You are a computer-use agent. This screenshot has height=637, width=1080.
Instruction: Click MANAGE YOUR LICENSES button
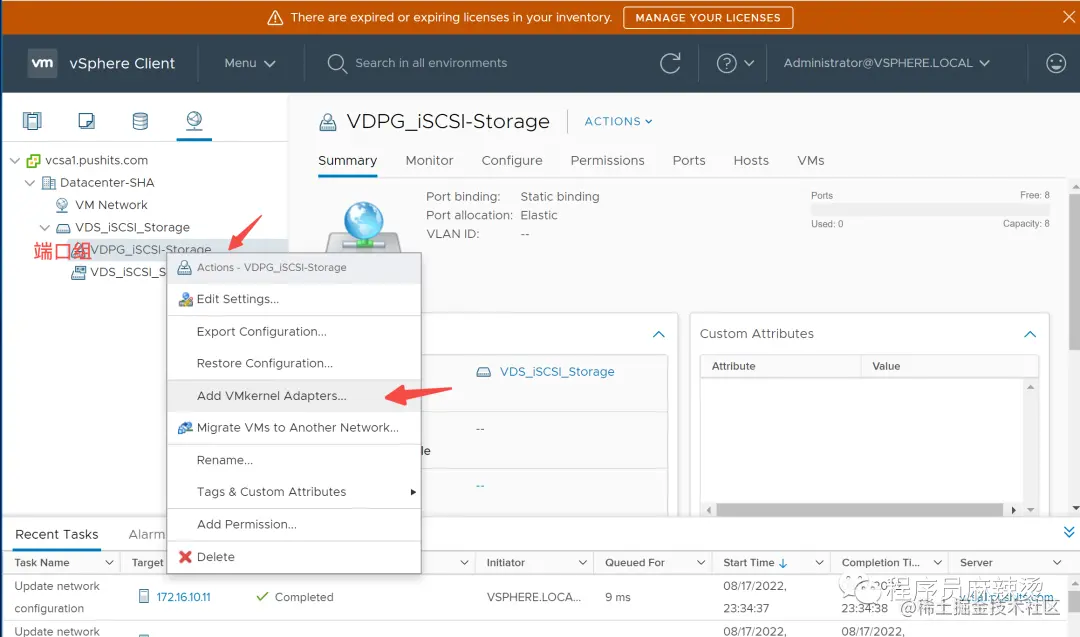pos(708,17)
